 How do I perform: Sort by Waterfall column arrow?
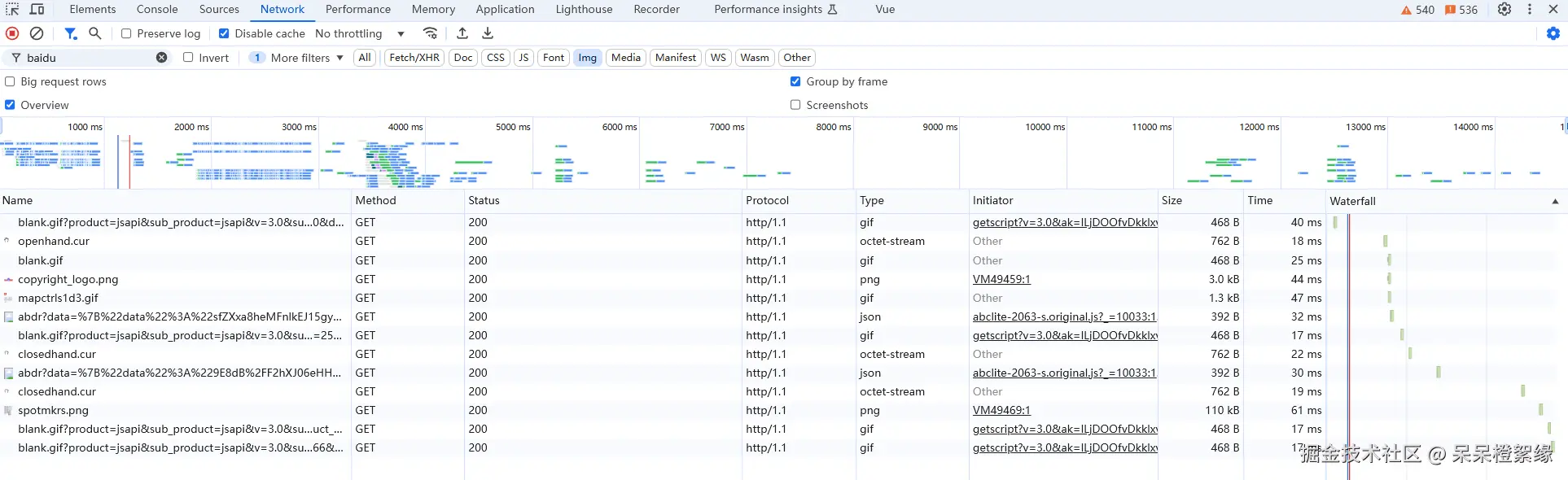click(x=1555, y=201)
